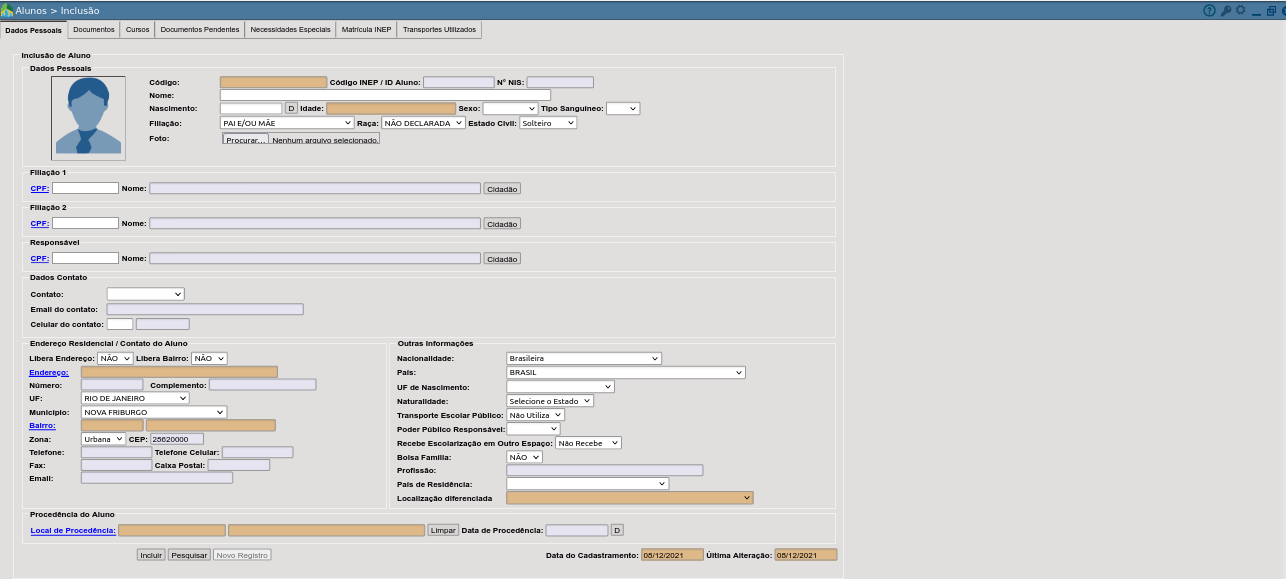
Task: Click the app logo beside Alunos
Action: click(7, 10)
